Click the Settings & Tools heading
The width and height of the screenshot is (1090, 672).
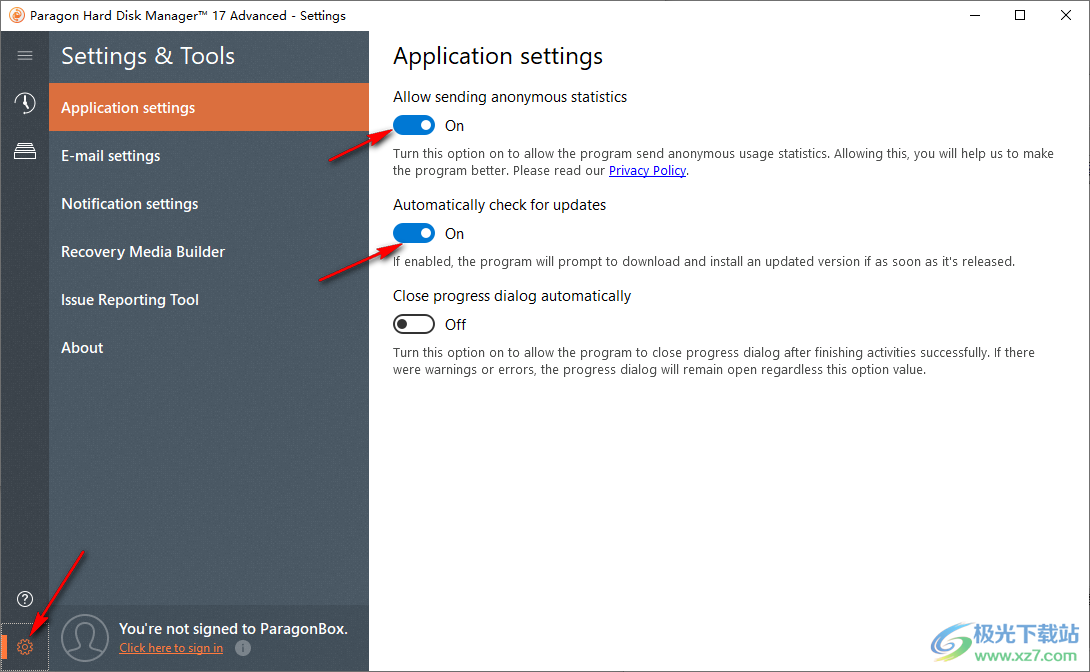pos(148,56)
